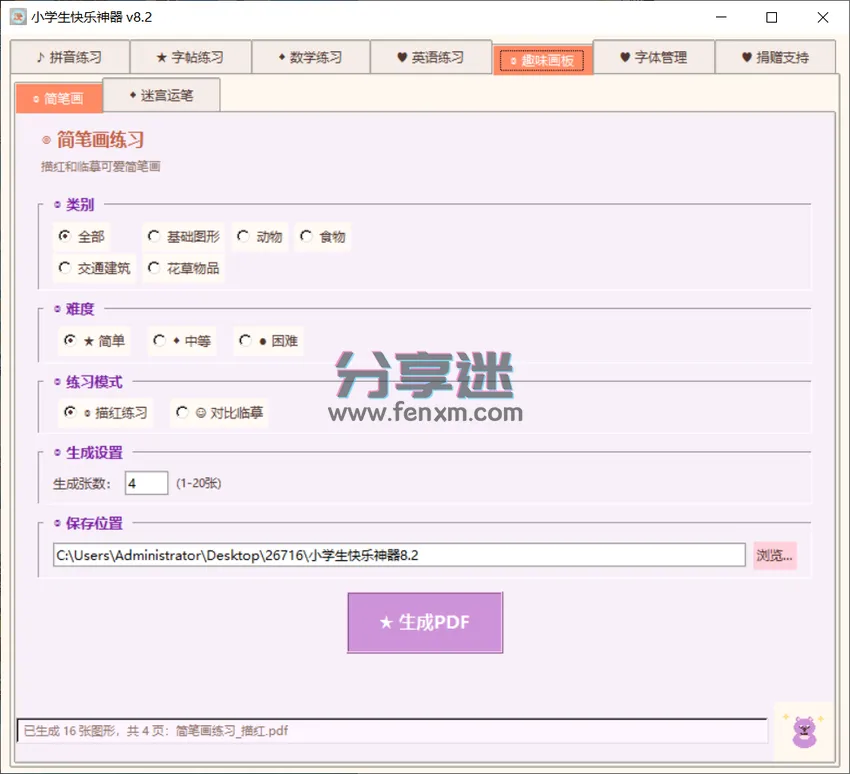The image size is (850, 774).
Task: Switch to the 迷宫运笔 sub-tab
Action: click(162, 95)
